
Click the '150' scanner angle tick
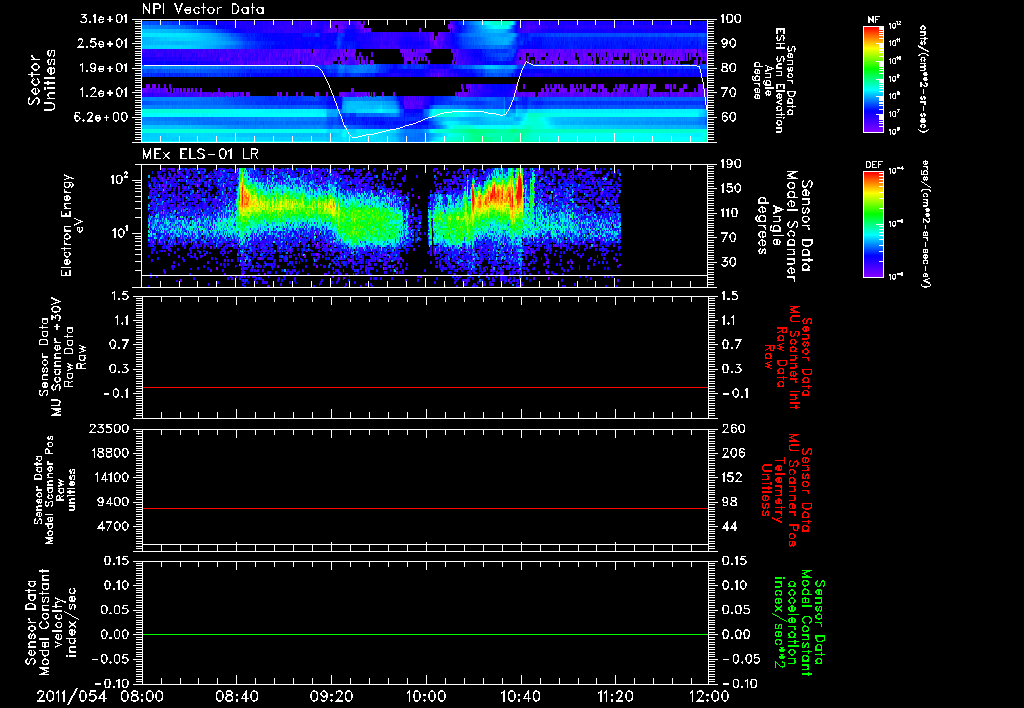731,189
